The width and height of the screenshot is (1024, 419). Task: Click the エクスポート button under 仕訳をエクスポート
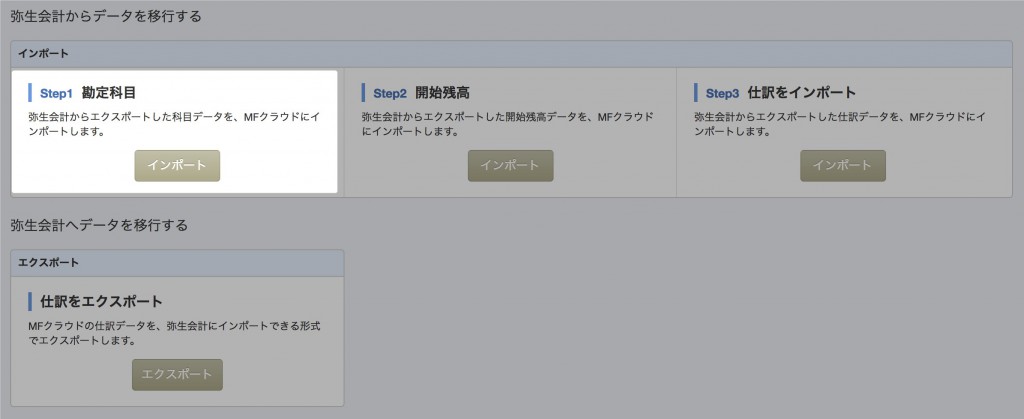[177, 375]
